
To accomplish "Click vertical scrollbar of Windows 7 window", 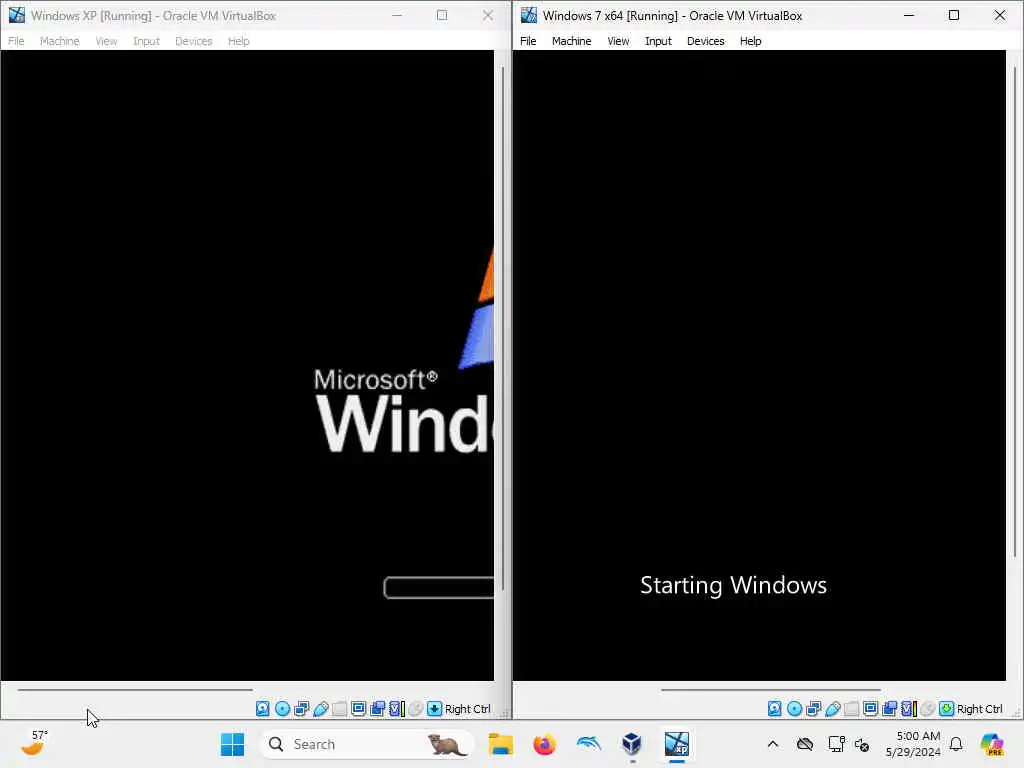I will 1015,311.
